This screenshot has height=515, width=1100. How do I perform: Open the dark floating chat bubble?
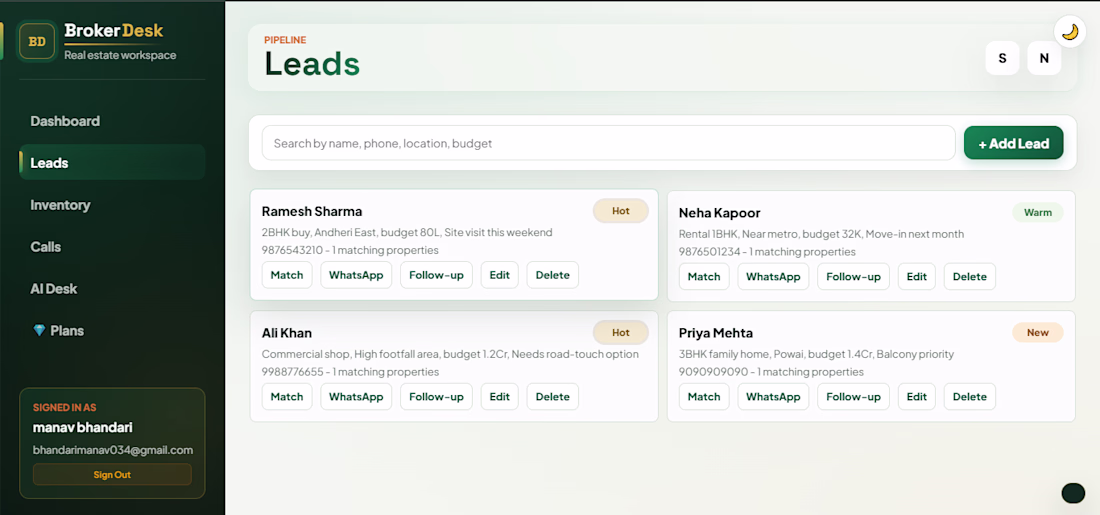coord(1073,493)
